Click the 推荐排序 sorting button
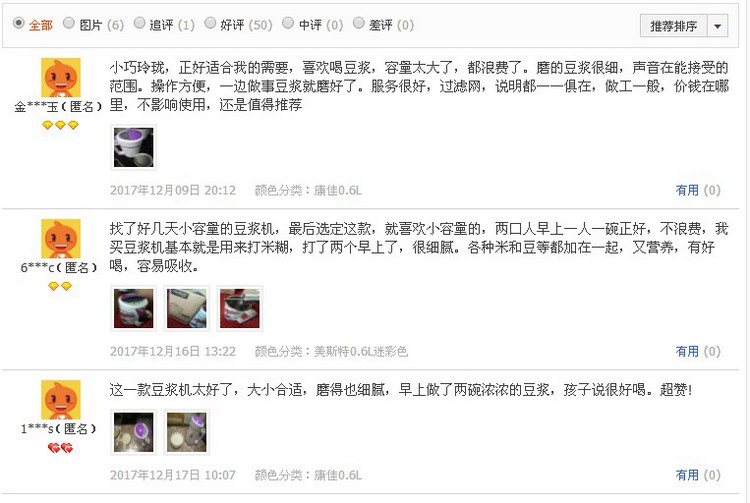Screen dimensions: 750x503 point(673,26)
